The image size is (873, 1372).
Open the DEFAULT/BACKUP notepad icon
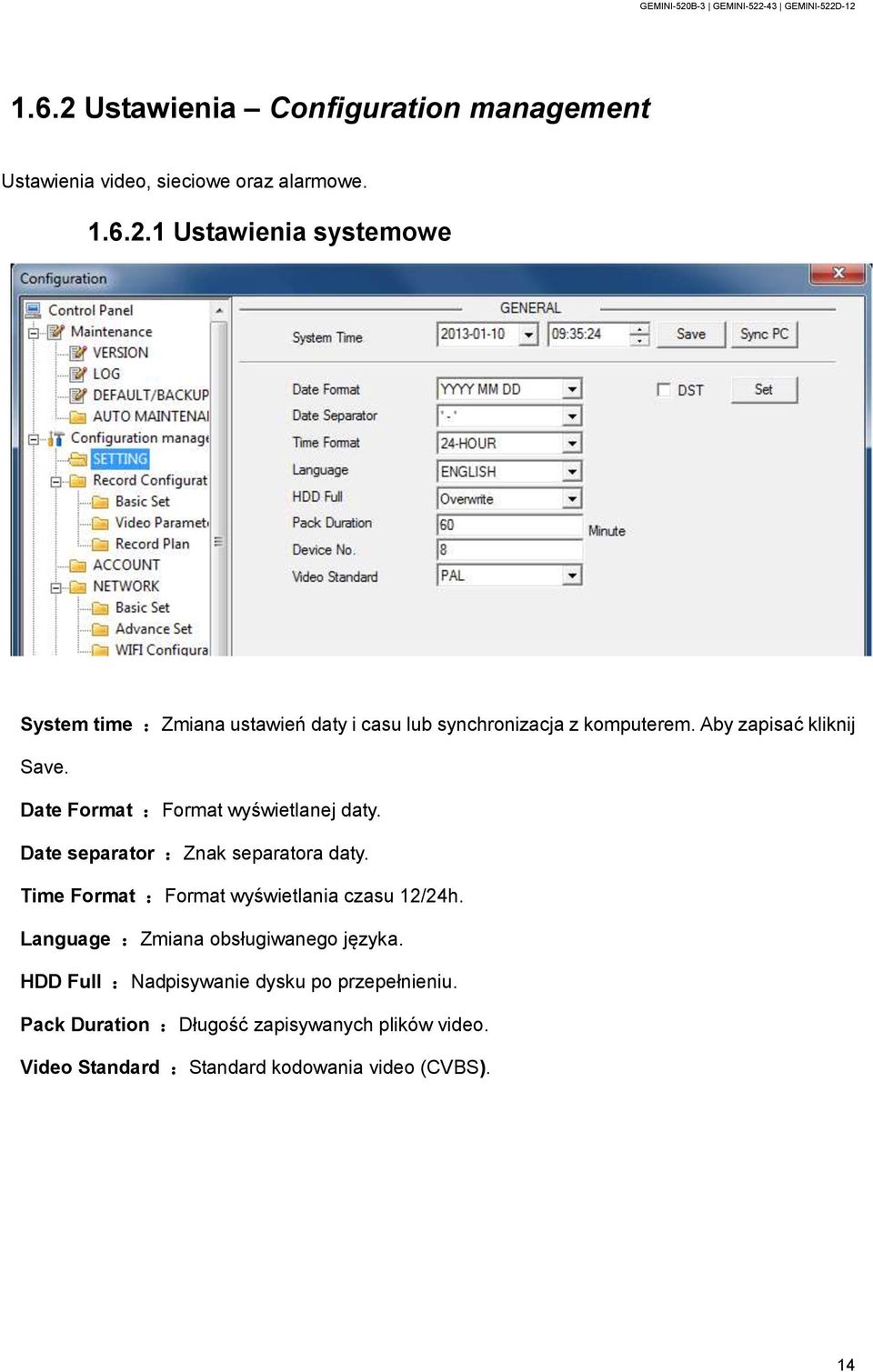78,395
